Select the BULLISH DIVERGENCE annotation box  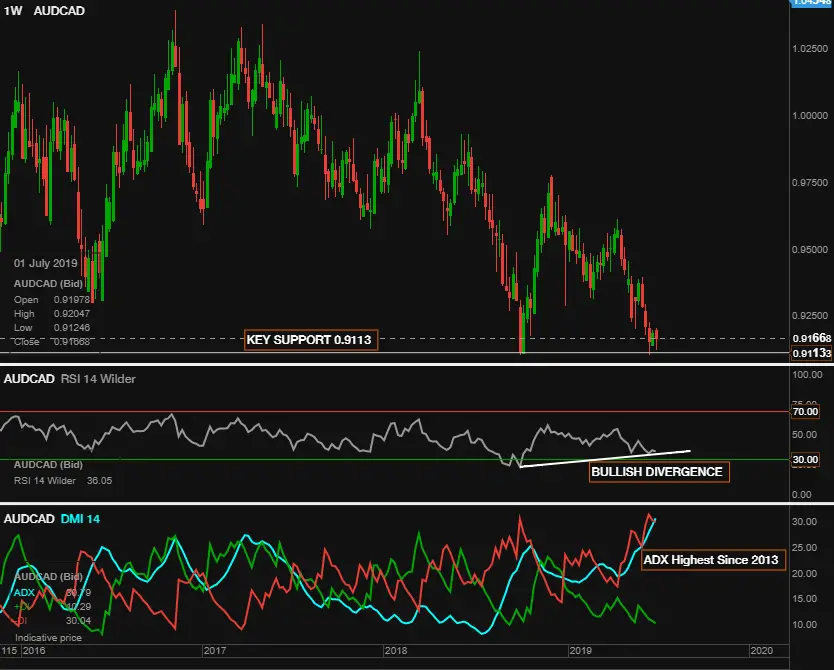(x=659, y=472)
